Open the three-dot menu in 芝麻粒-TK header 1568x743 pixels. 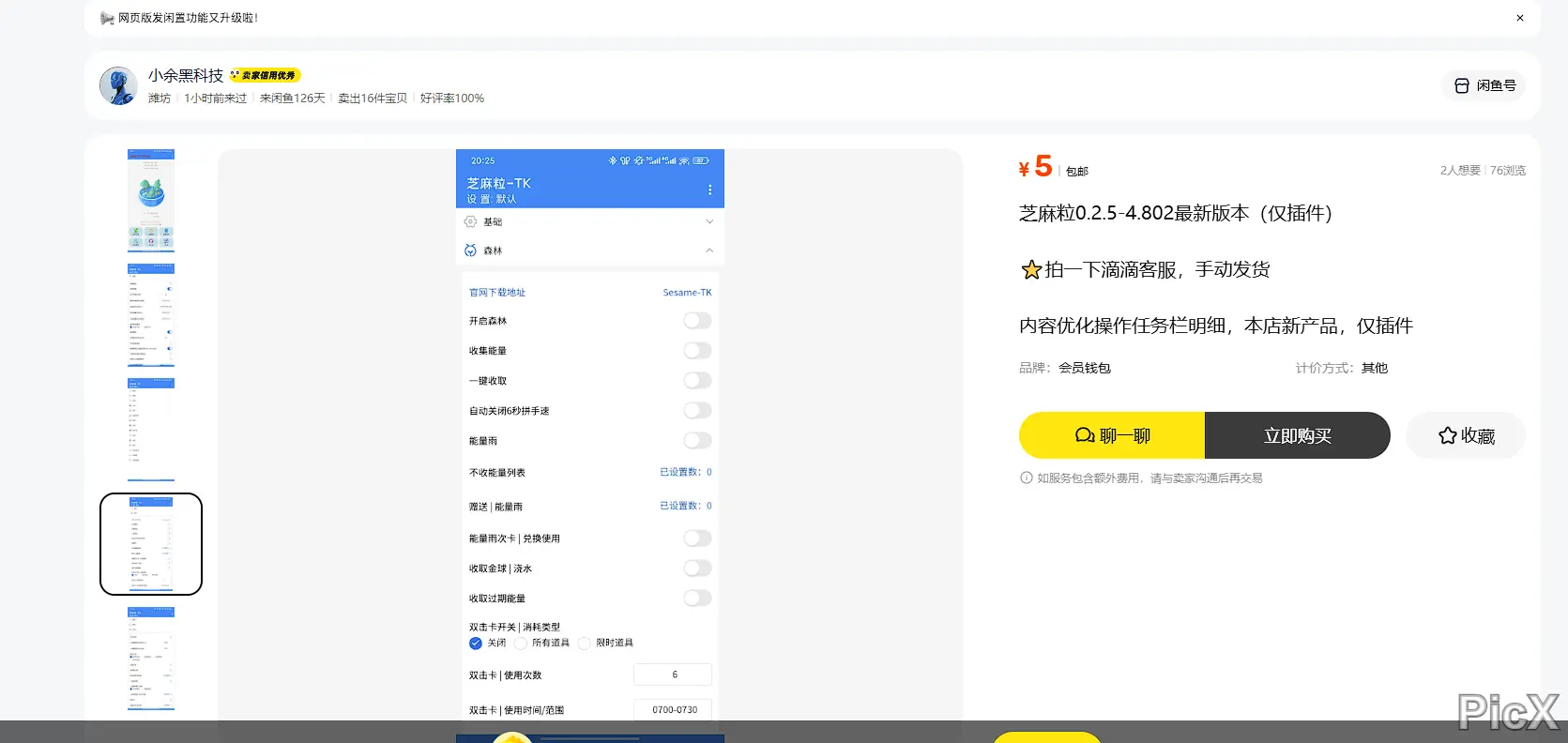pos(709,190)
